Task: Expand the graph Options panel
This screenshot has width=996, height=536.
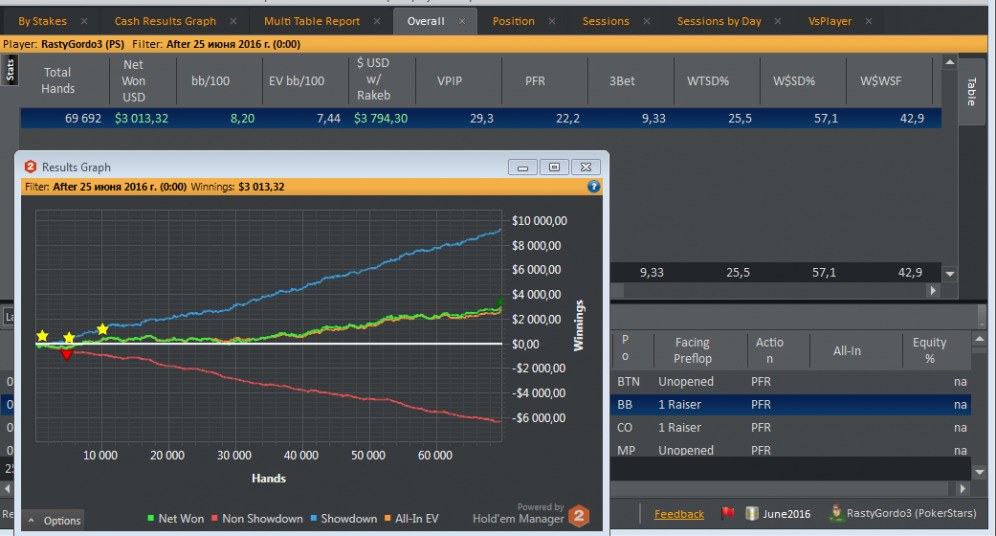Action: point(54,520)
